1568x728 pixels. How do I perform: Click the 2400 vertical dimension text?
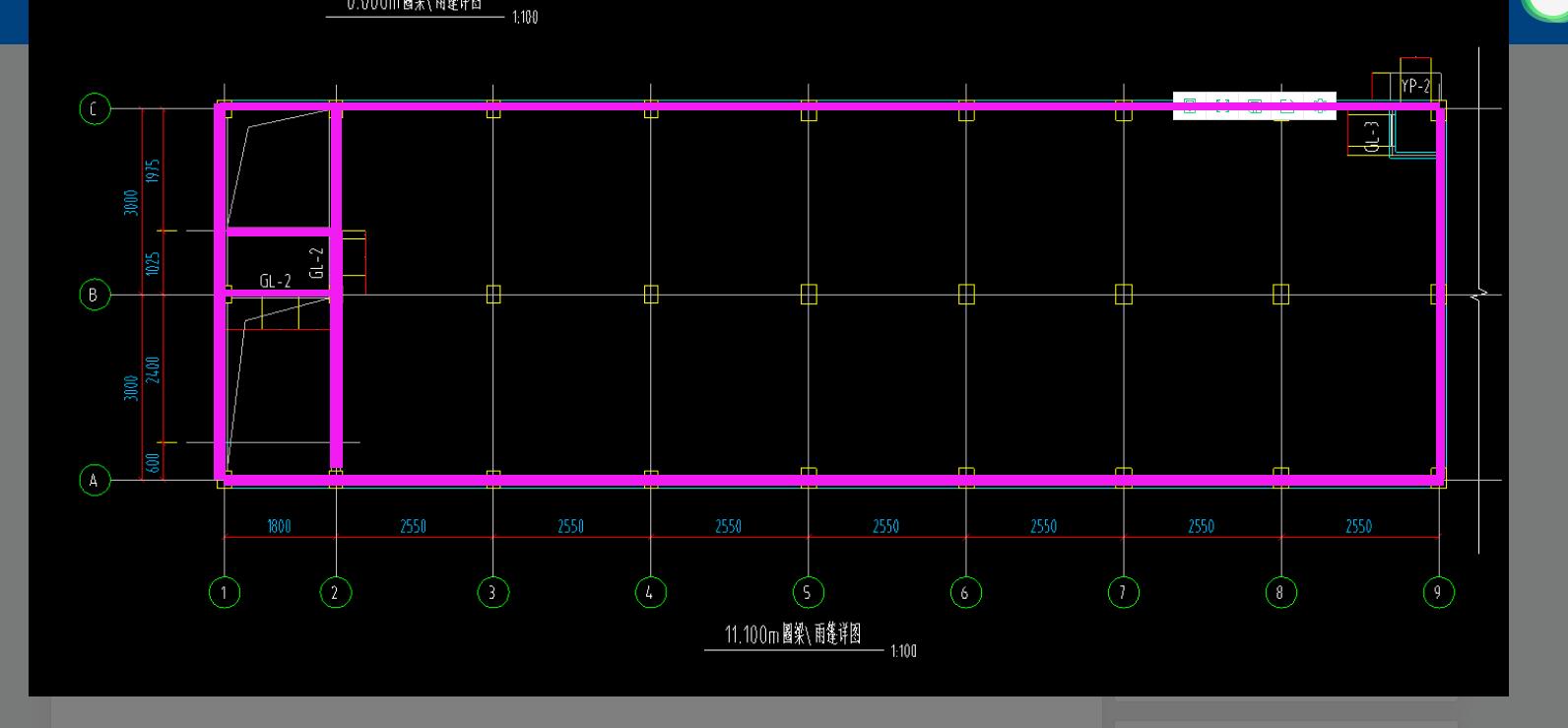click(x=153, y=369)
